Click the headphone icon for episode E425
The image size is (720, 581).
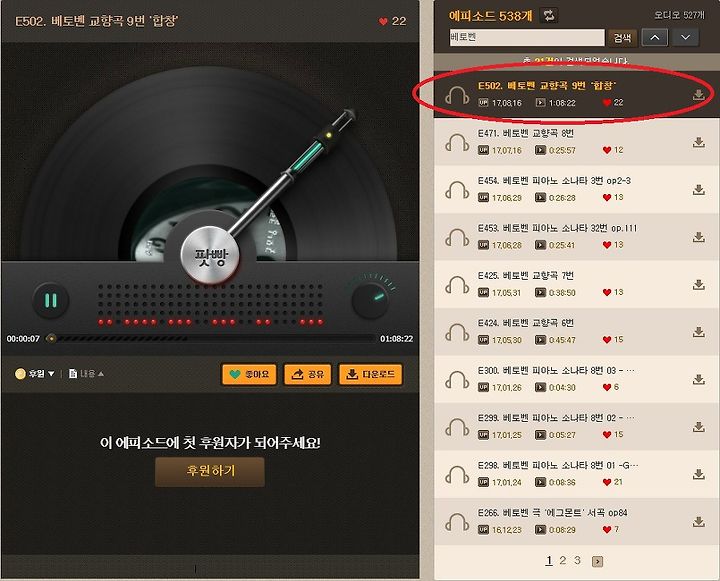[457, 285]
